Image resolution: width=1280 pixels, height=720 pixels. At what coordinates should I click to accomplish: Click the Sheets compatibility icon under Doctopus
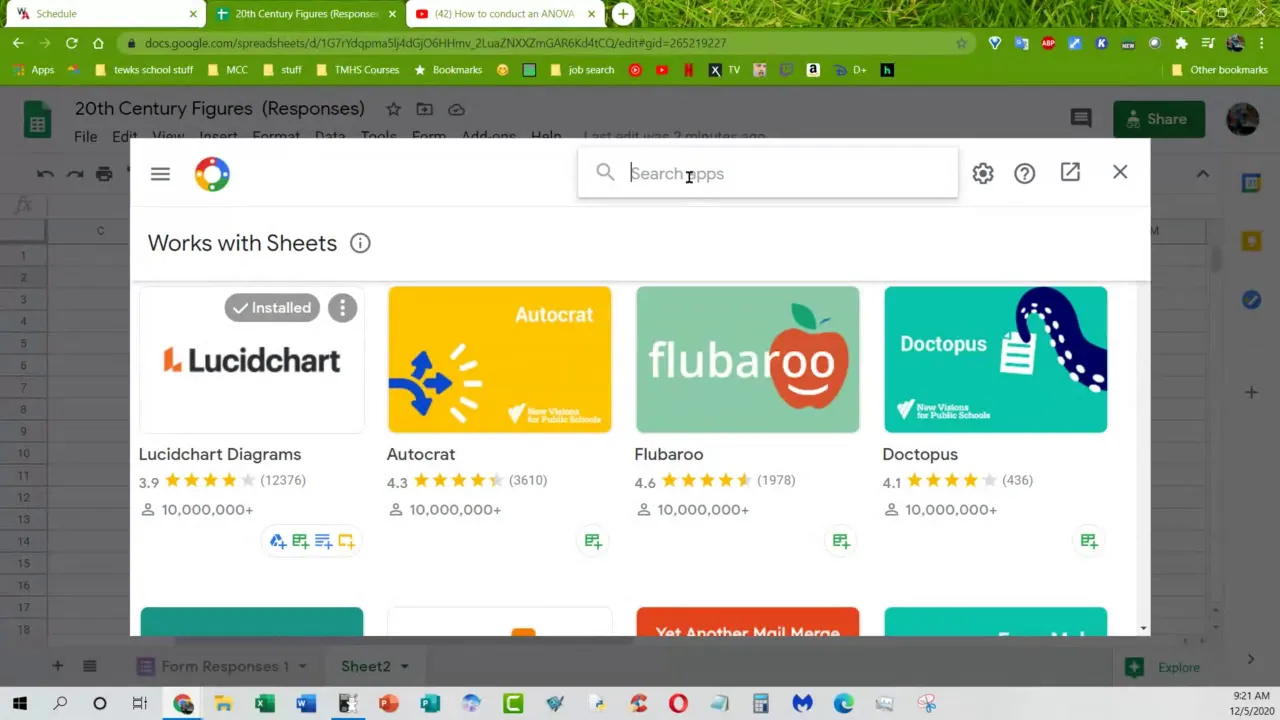(x=1089, y=541)
